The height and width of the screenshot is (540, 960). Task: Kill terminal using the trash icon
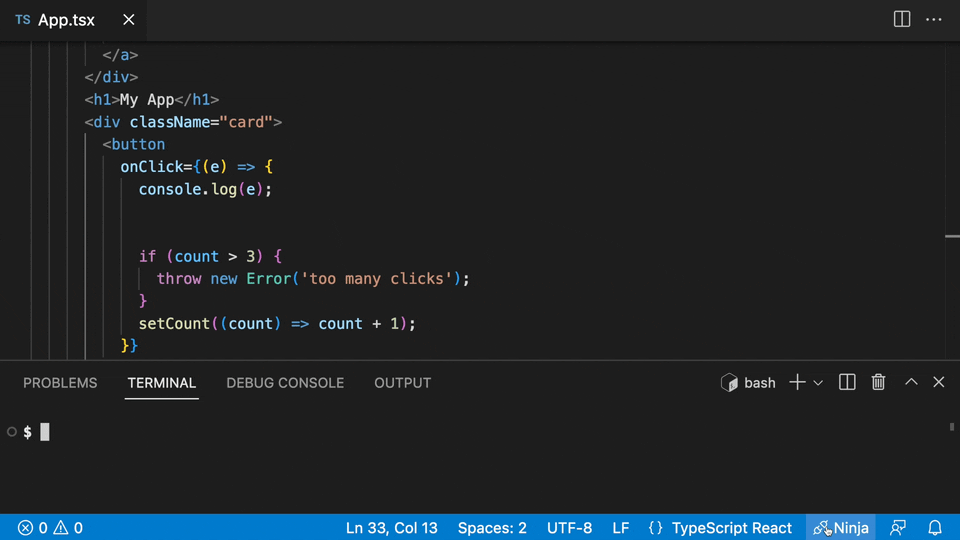(878, 382)
